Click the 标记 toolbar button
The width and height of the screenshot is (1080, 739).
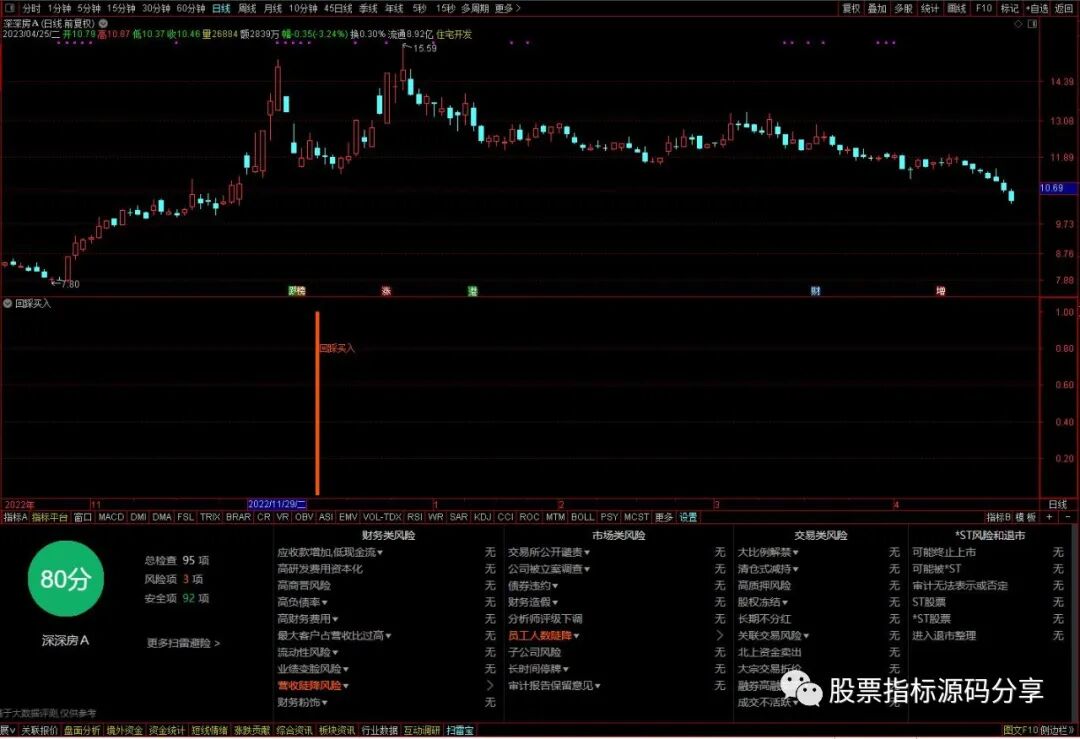click(x=1010, y=8)
